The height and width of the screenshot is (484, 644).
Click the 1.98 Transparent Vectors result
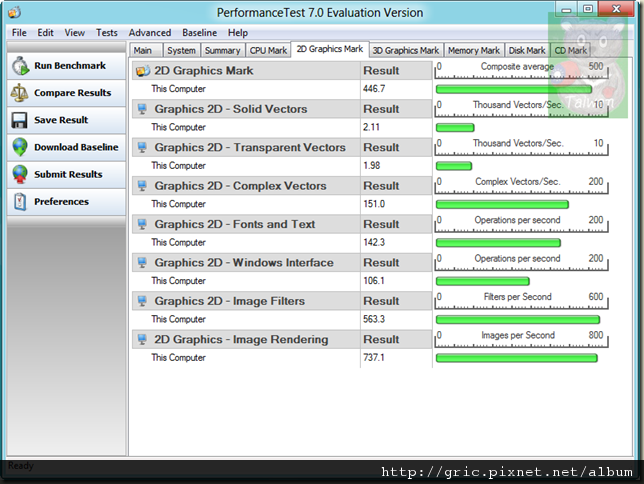371,166
